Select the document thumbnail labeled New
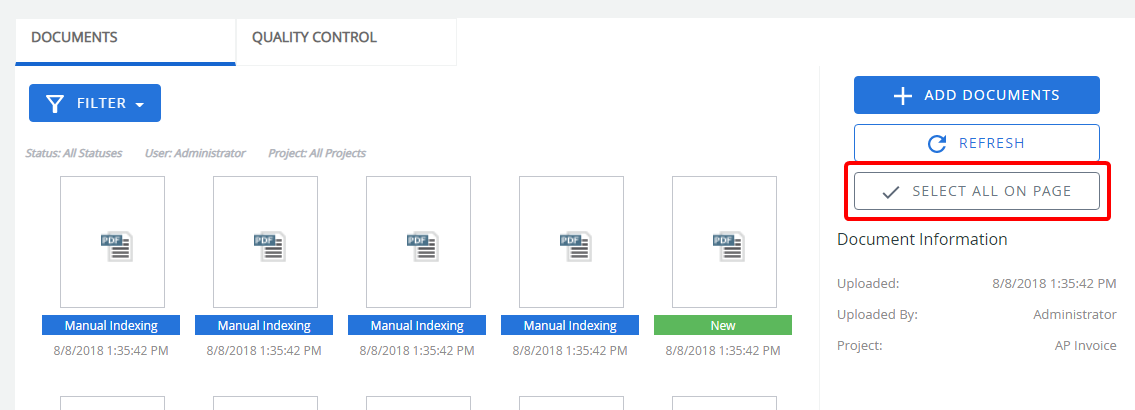The image size is (1135, 410). [x=724, y=242]
